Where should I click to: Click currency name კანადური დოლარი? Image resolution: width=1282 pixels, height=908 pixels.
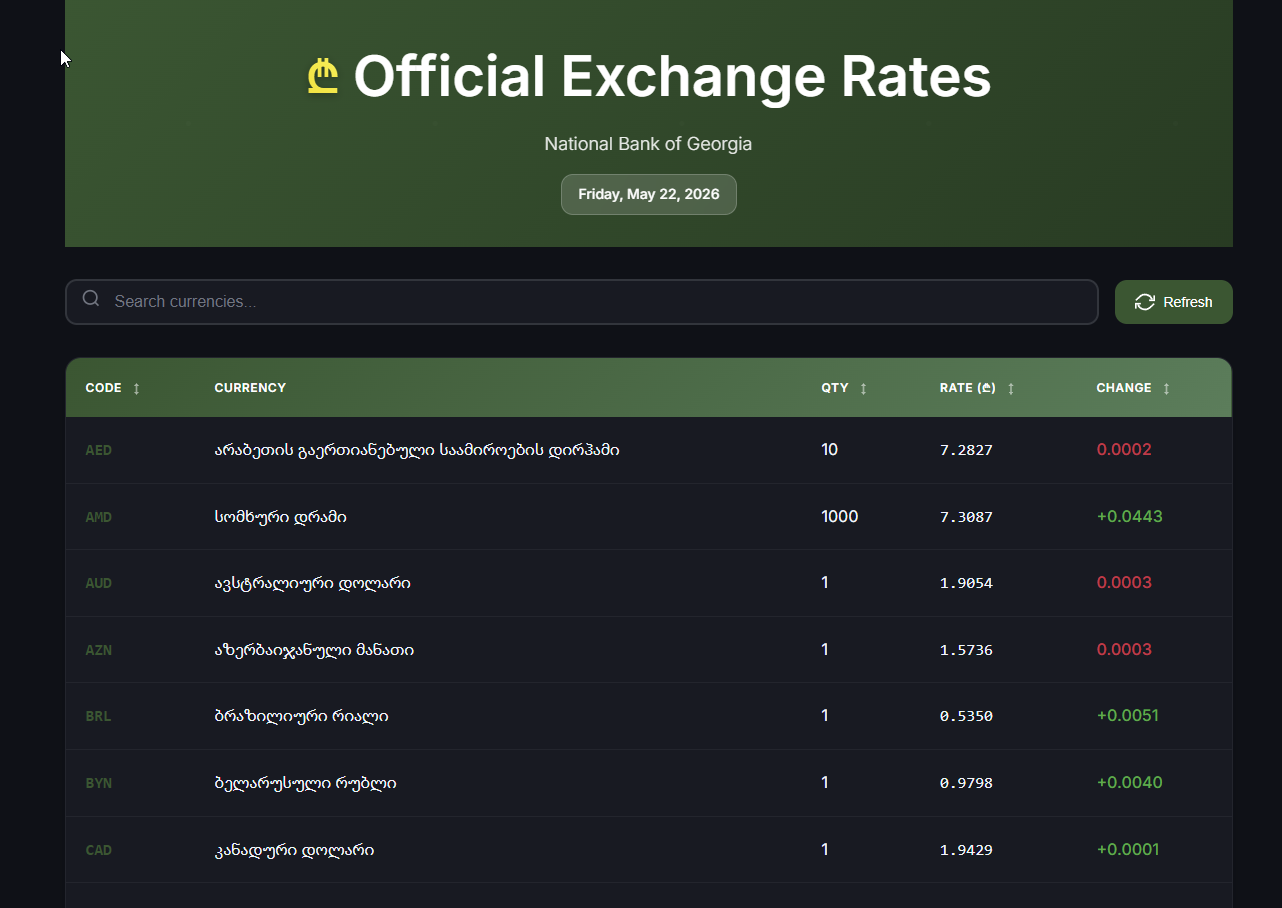[294, 850]
